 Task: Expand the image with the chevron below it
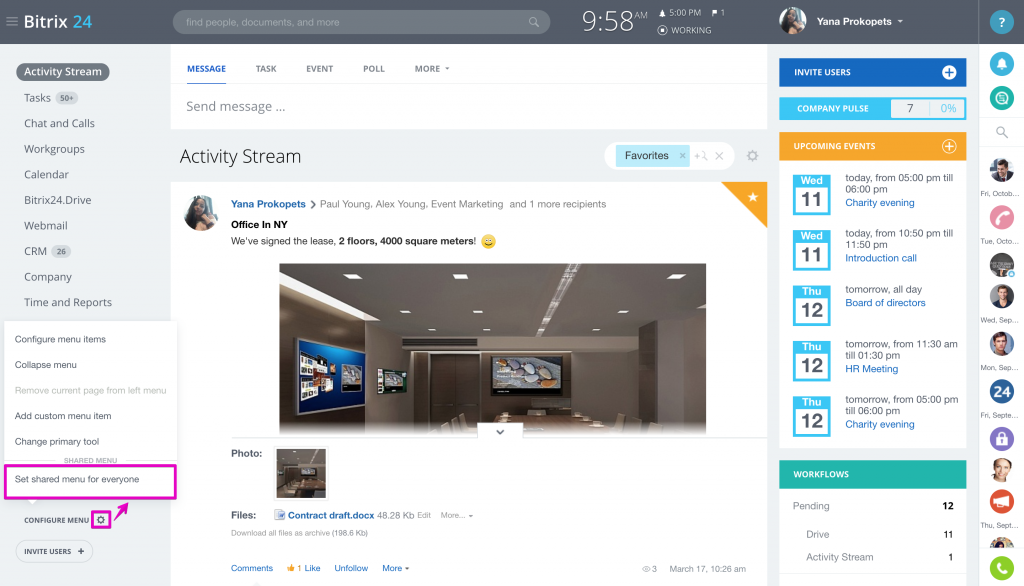500,431
